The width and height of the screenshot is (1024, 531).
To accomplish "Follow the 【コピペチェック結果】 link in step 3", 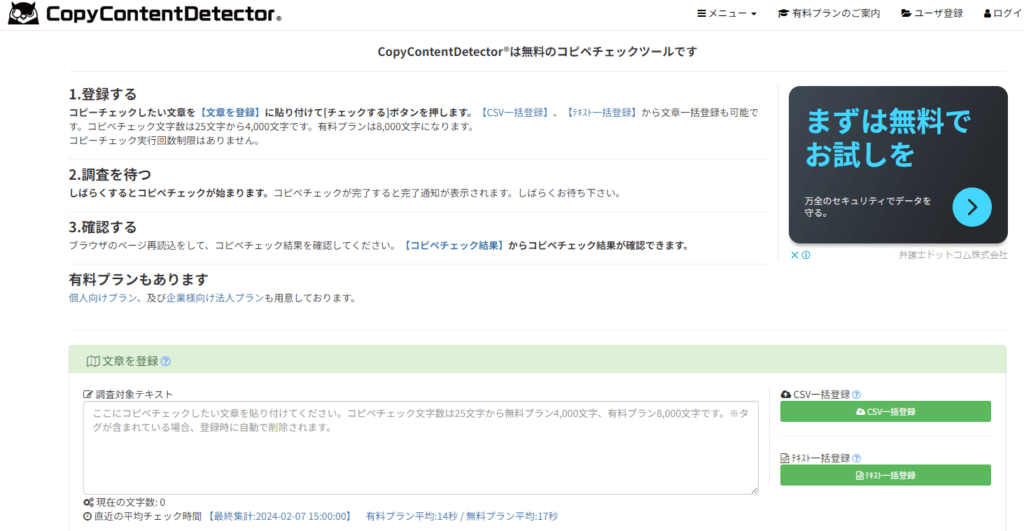I will (454, 245).
